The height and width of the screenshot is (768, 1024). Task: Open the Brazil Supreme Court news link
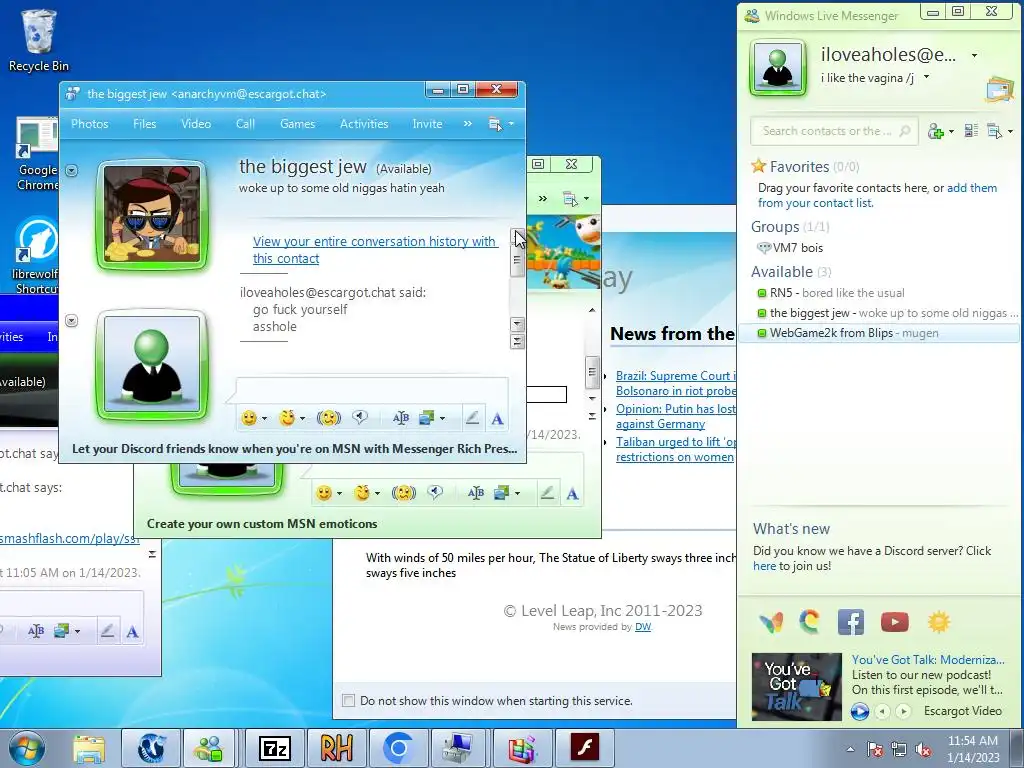676,383
